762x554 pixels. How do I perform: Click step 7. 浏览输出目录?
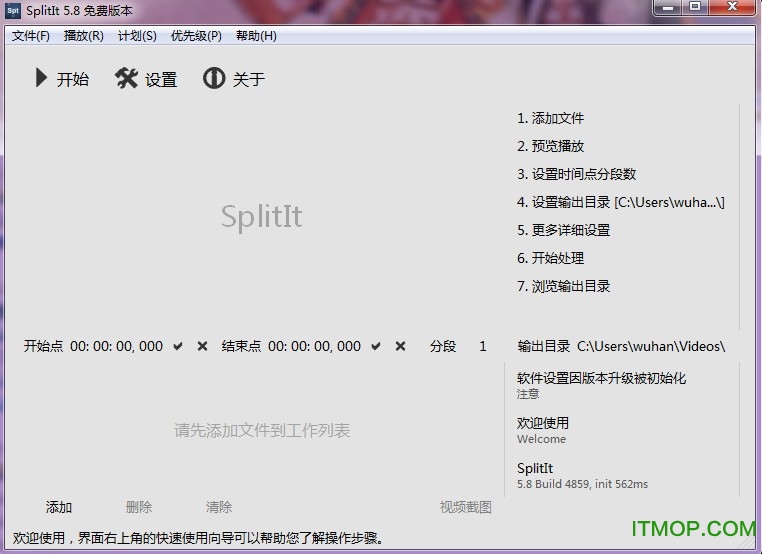click(563, 286)
